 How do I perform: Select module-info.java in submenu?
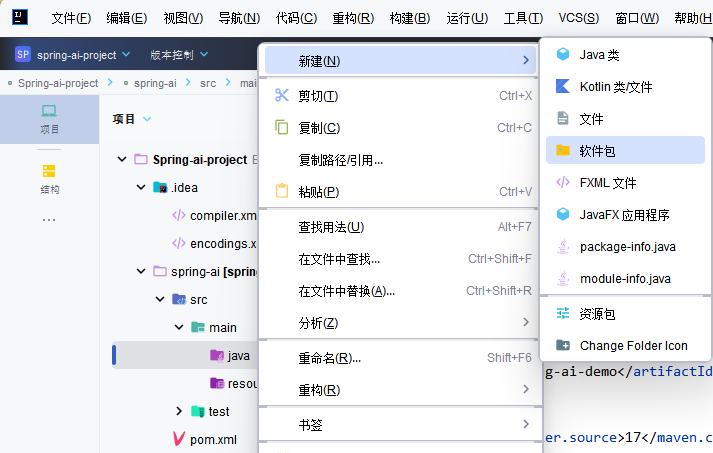[x=625, y=278]
